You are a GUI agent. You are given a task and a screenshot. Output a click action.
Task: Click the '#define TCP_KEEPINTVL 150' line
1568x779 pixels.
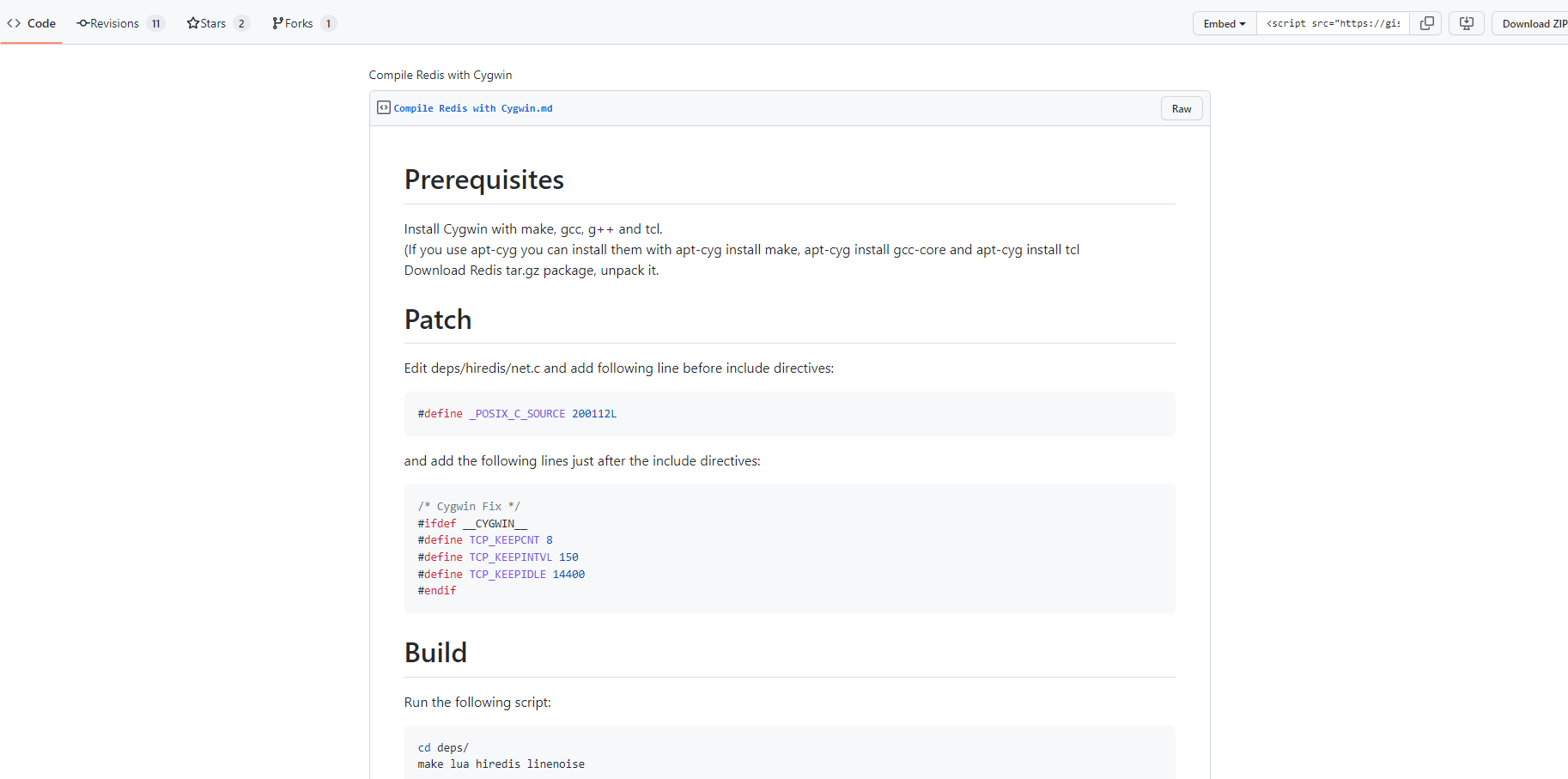tap(498, 557)
